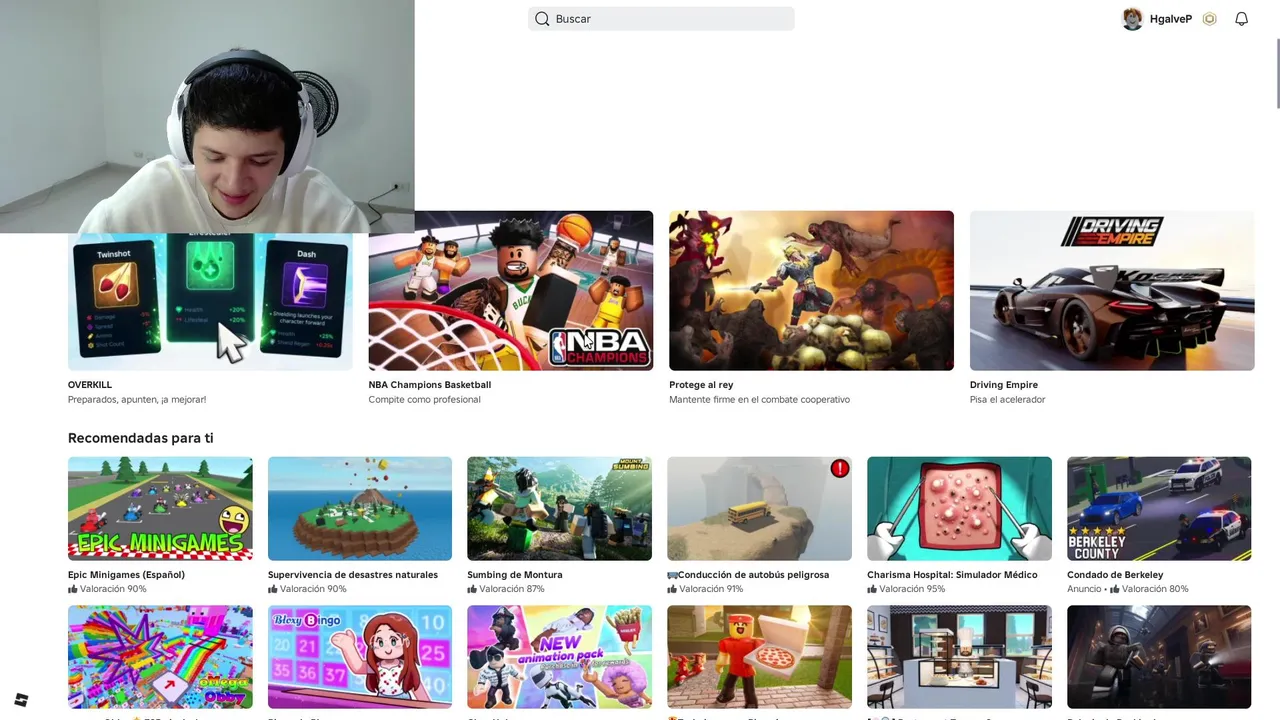
Task: Open the Robux balance icon
Action: pyautogui.click(x=1209, y=19)
